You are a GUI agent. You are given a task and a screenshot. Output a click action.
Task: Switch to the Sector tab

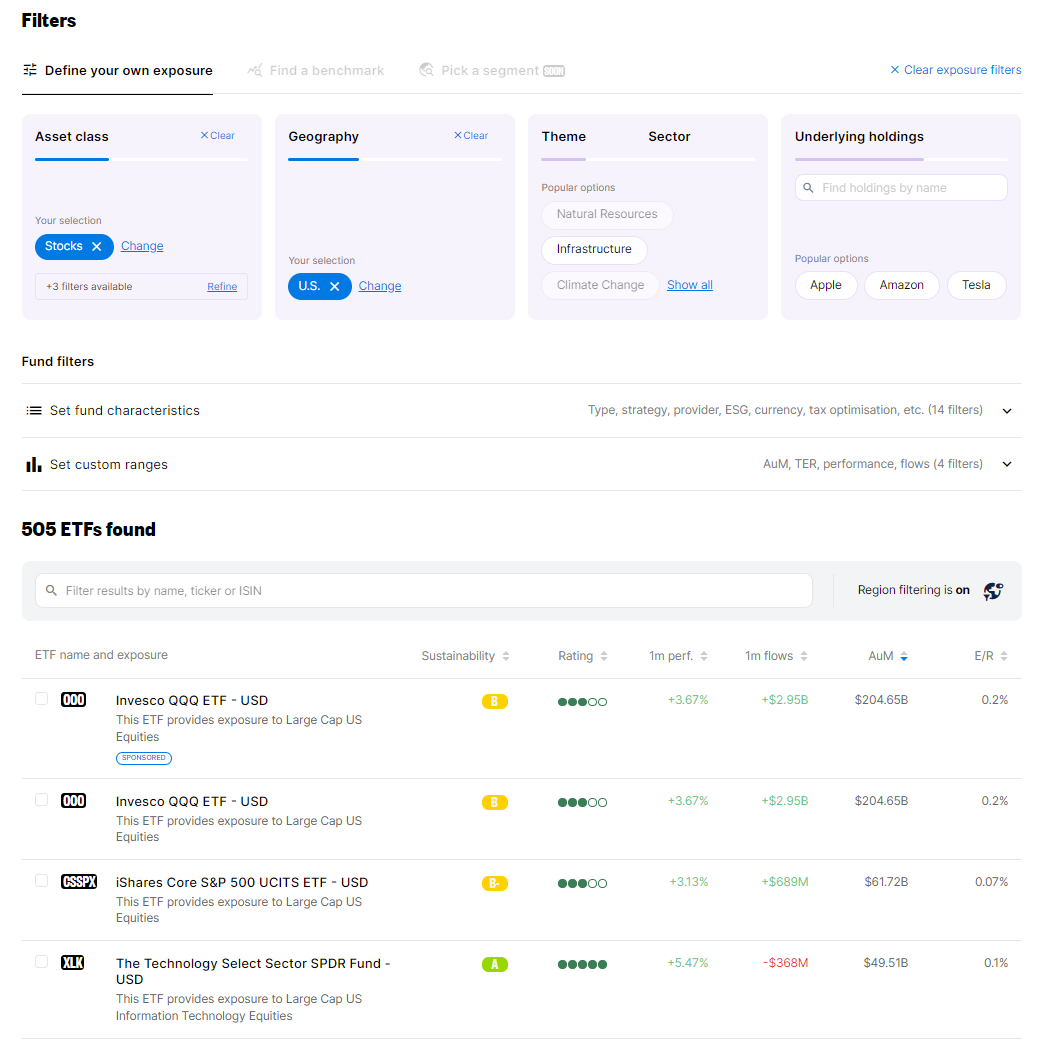[x=669, y=137]
